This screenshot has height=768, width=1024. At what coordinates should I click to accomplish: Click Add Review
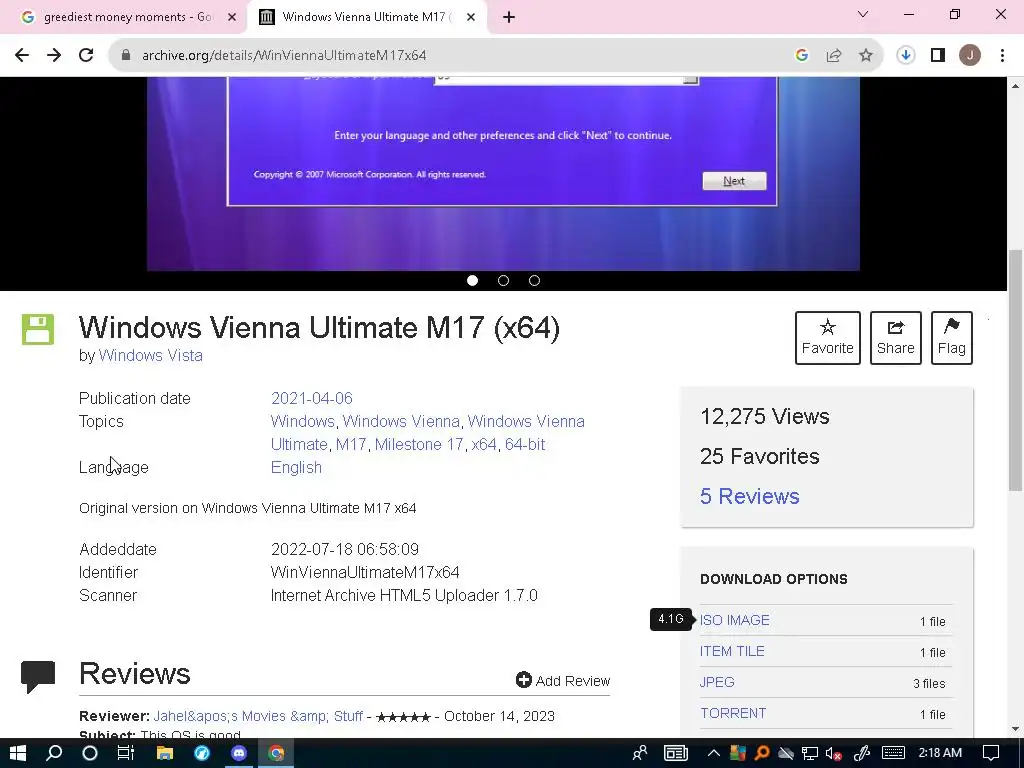563,680
